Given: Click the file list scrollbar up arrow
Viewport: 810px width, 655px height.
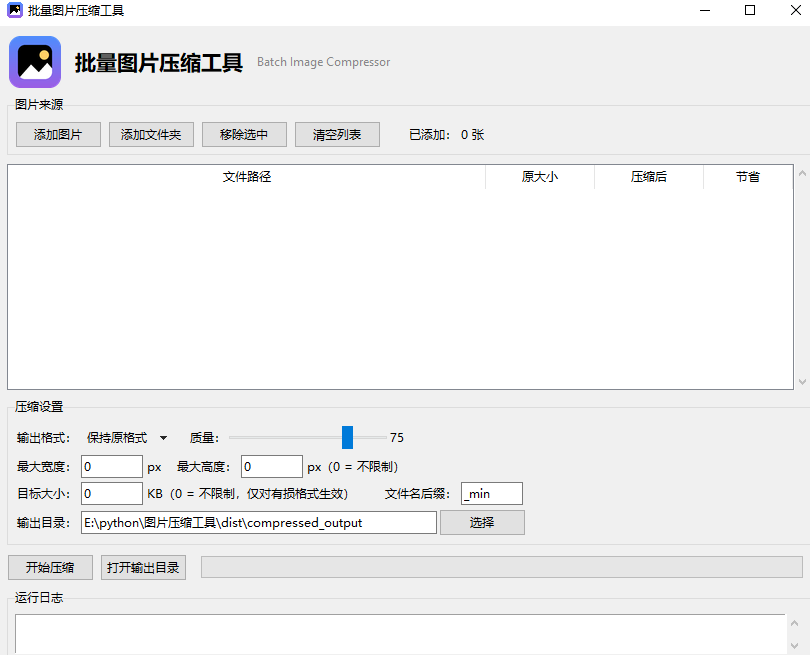Looking at the screenshot, I should click(802, 174).
